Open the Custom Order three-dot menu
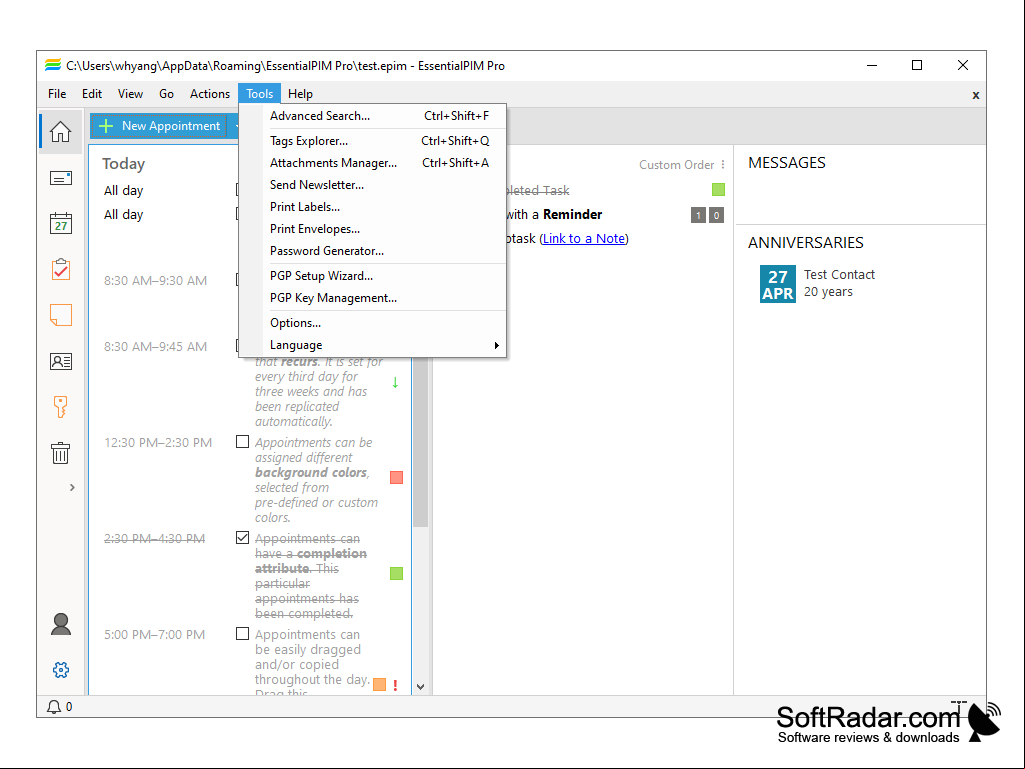The width and height of the screenshot is (1025, 769). point(723,165)
